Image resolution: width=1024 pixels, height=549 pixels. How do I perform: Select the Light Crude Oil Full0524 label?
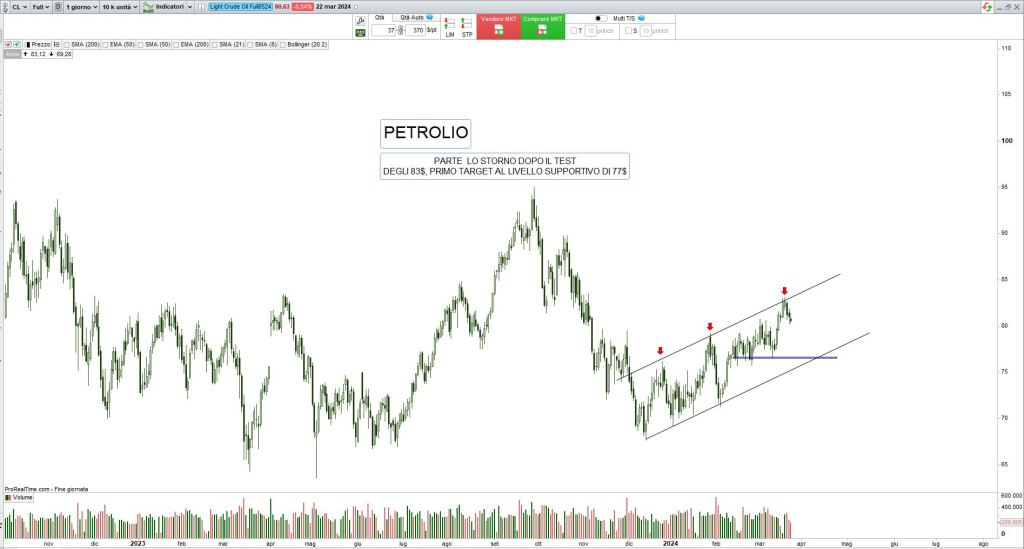point(240,7)
